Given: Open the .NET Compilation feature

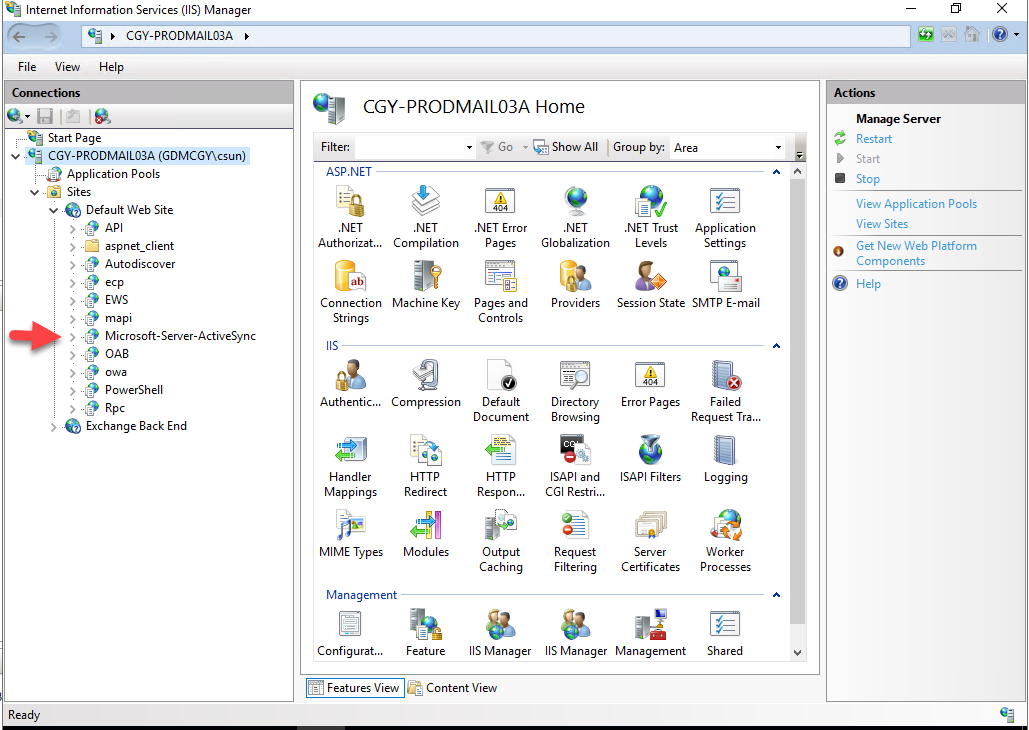Looking at the screenshot, I should click(426, 217).
